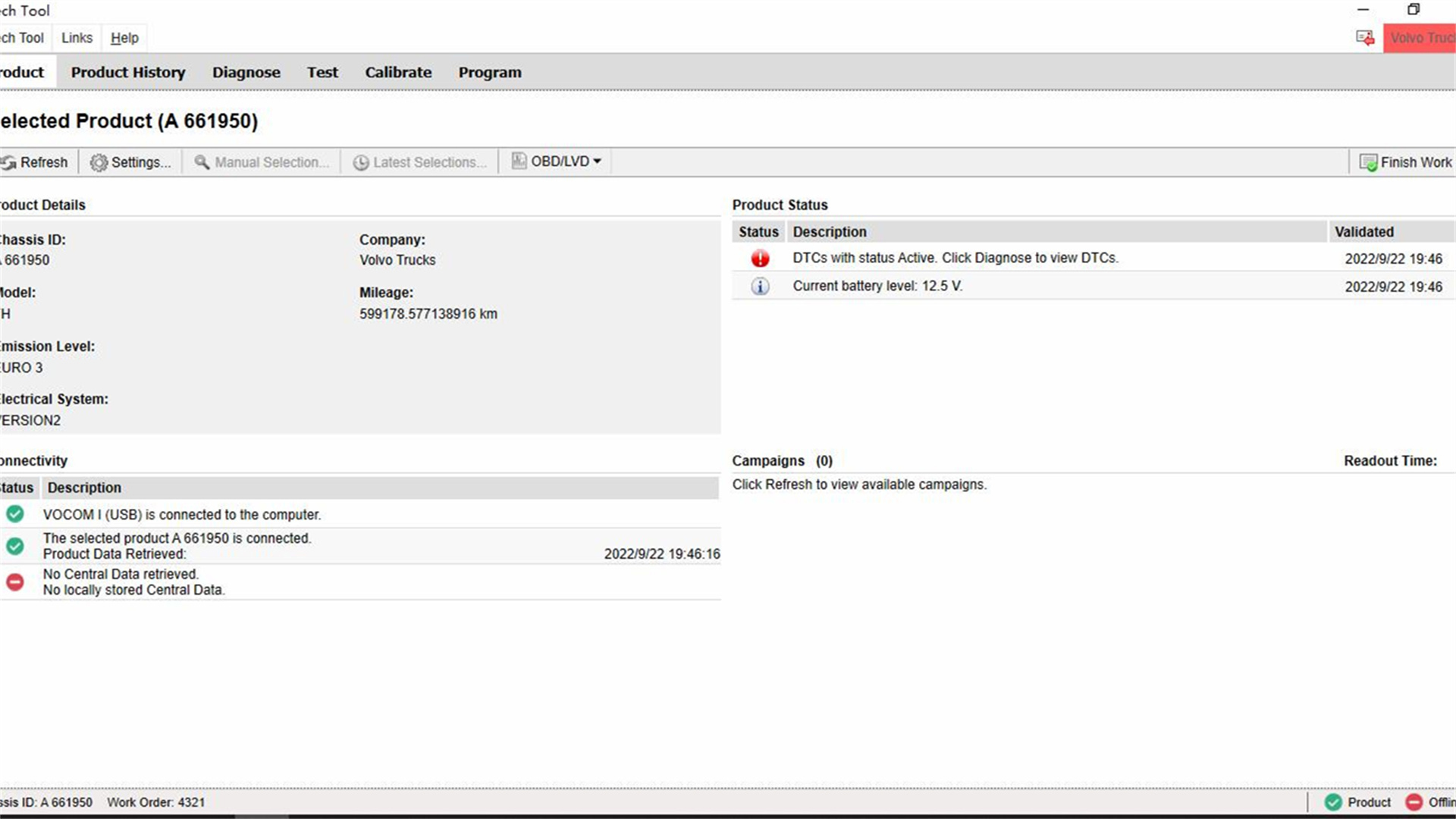Click the Finish Work icon

point(1368,162)
